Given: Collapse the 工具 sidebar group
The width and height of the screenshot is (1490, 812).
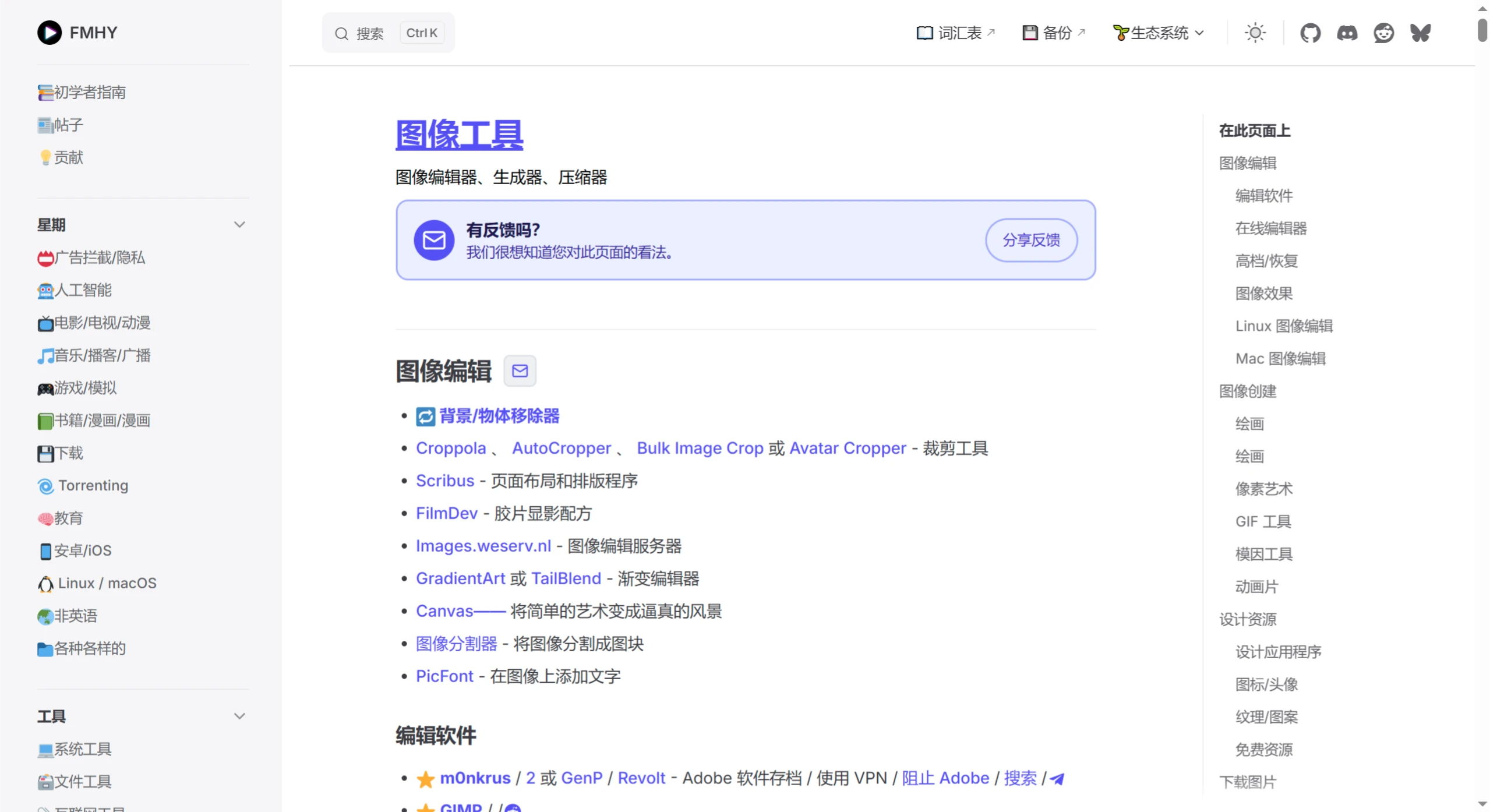Looking at the screenshot, I should pos(239,715).
